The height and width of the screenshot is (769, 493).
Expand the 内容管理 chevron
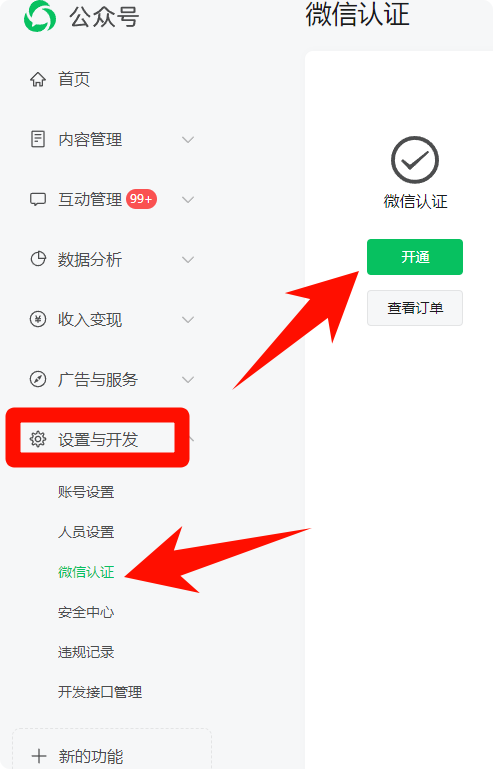click(188, 140)
